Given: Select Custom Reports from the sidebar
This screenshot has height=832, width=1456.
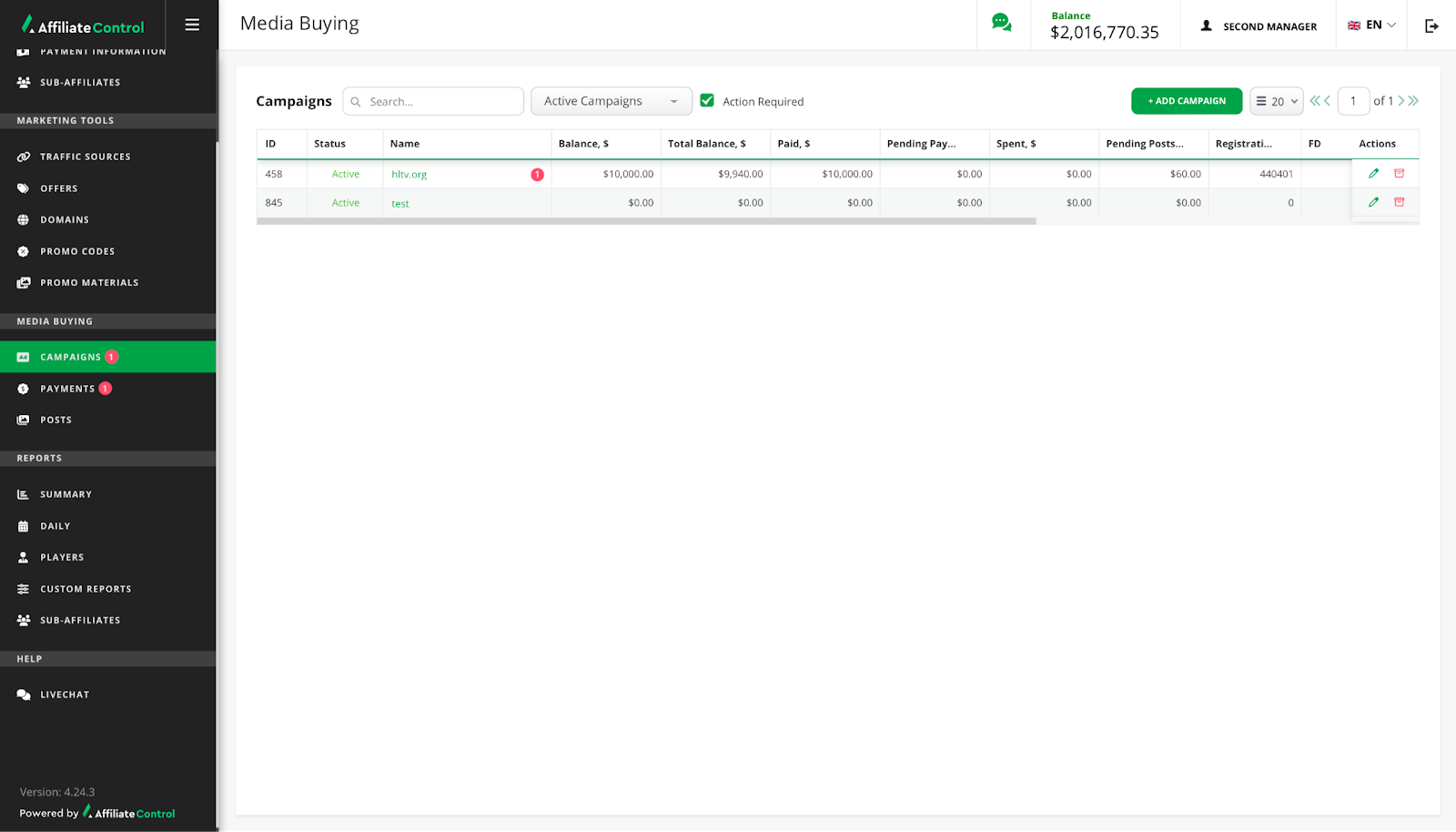Looking at the screenshot, I should tap(86, 589).
